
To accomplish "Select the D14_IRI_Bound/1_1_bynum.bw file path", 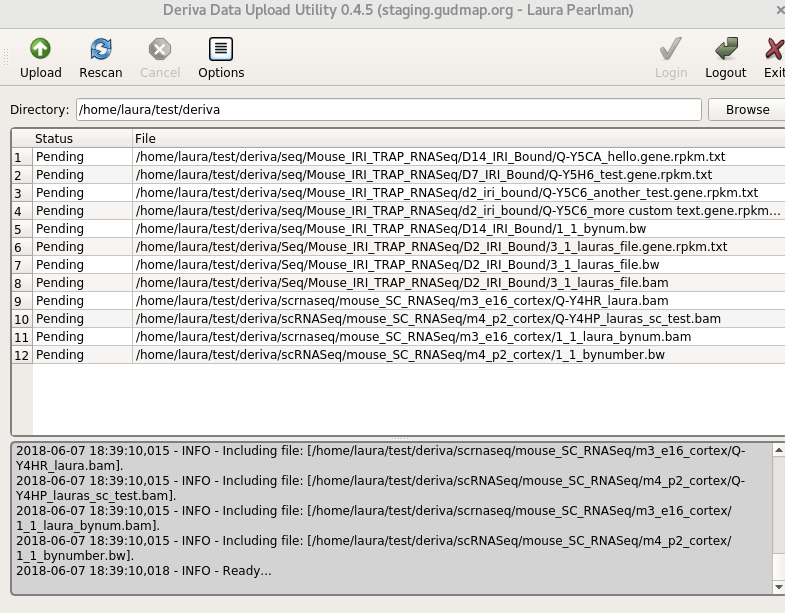I will point(390,229).
